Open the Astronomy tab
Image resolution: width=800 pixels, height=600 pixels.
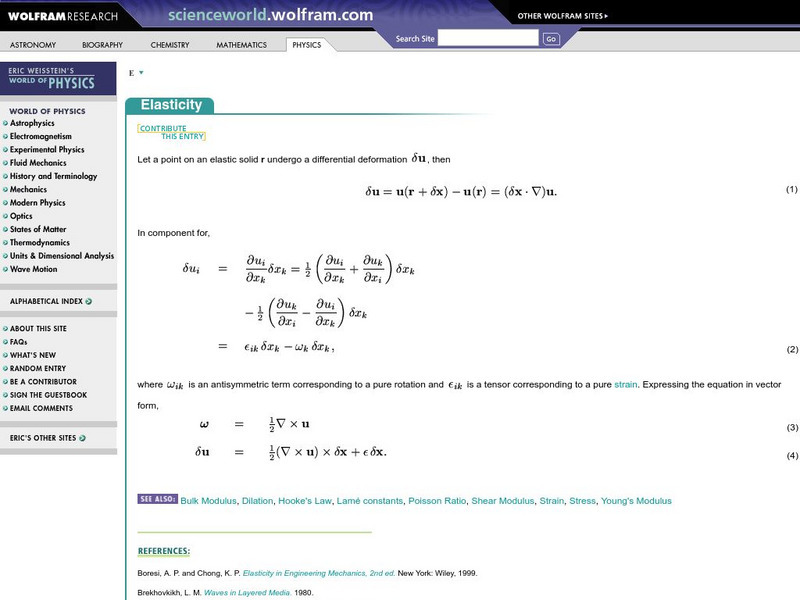33,45
